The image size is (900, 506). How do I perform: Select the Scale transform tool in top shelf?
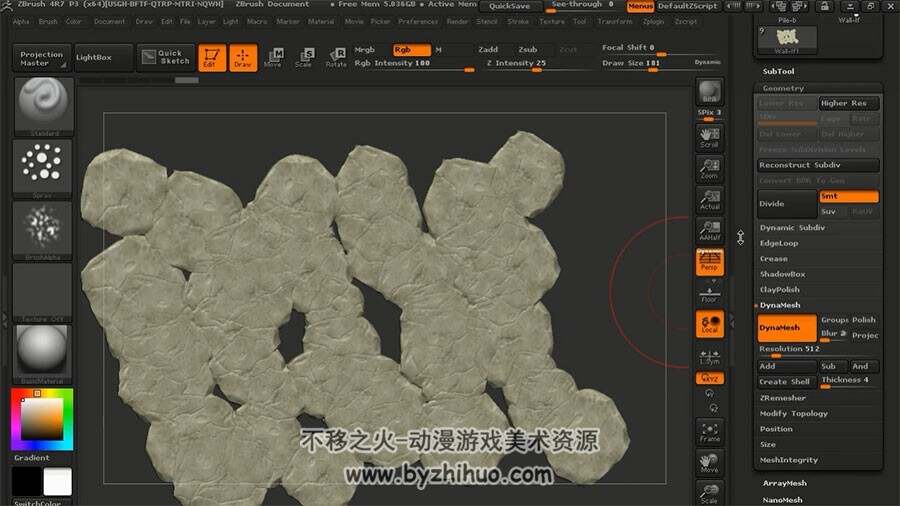point(304,57)
